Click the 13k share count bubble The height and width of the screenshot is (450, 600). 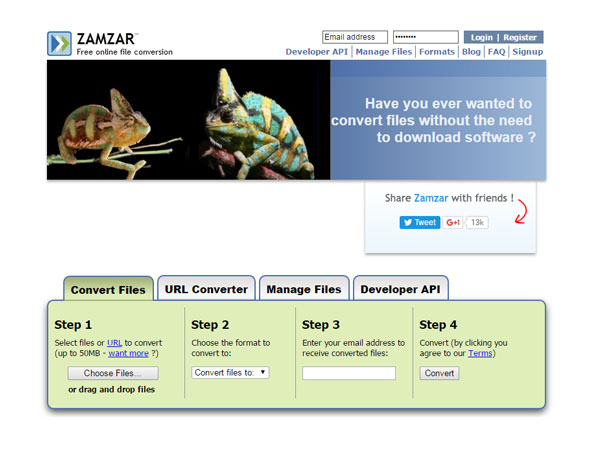click(477, 222)
